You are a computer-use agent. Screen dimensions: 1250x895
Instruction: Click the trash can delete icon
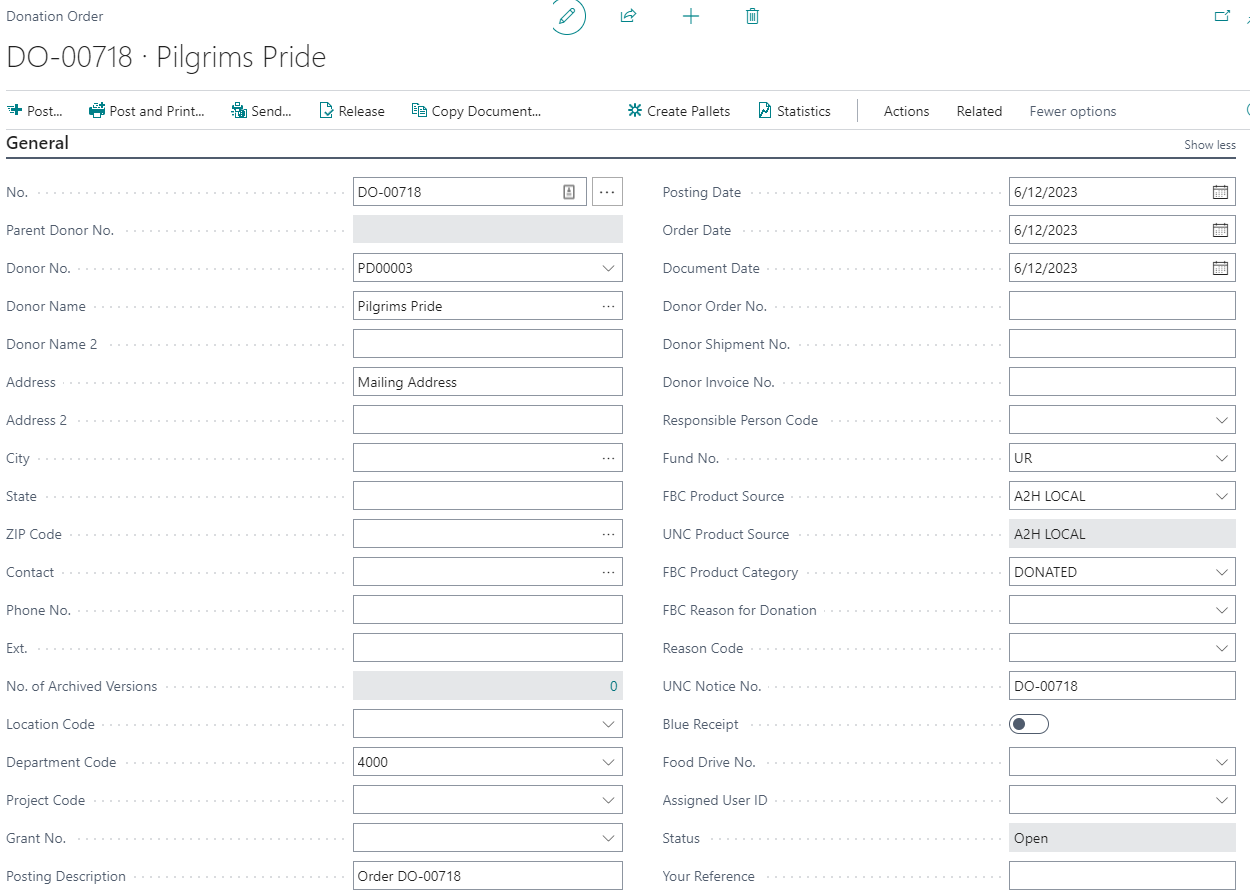click(x=753, y=17)
